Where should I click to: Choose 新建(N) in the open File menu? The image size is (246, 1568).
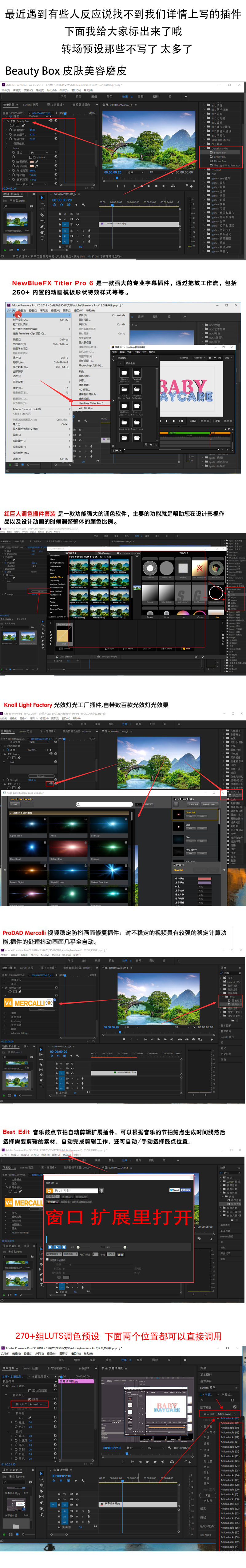pos(16,315)
